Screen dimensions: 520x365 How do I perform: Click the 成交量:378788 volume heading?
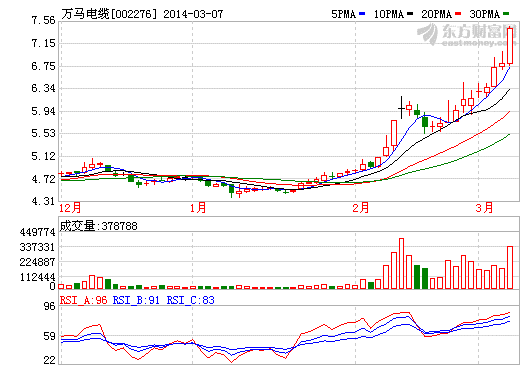coord(98,226)
